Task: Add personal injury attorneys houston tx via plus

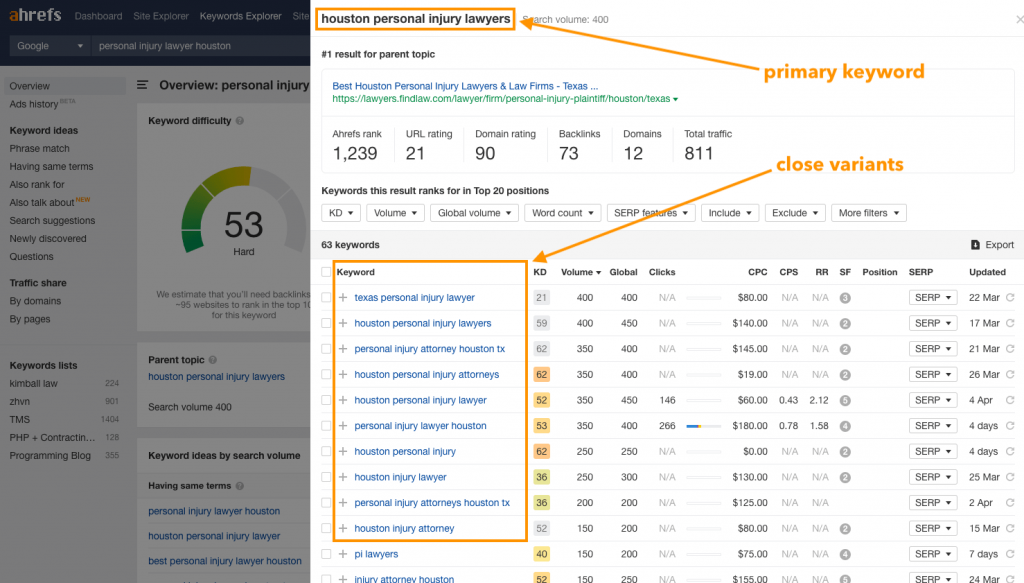Action: (x=343, y=503)
